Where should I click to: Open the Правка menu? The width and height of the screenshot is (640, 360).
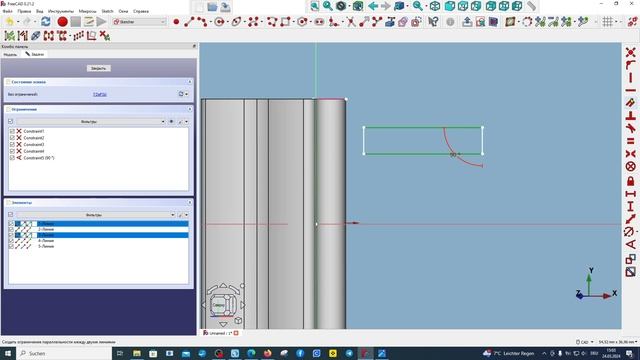pos(24,11)
